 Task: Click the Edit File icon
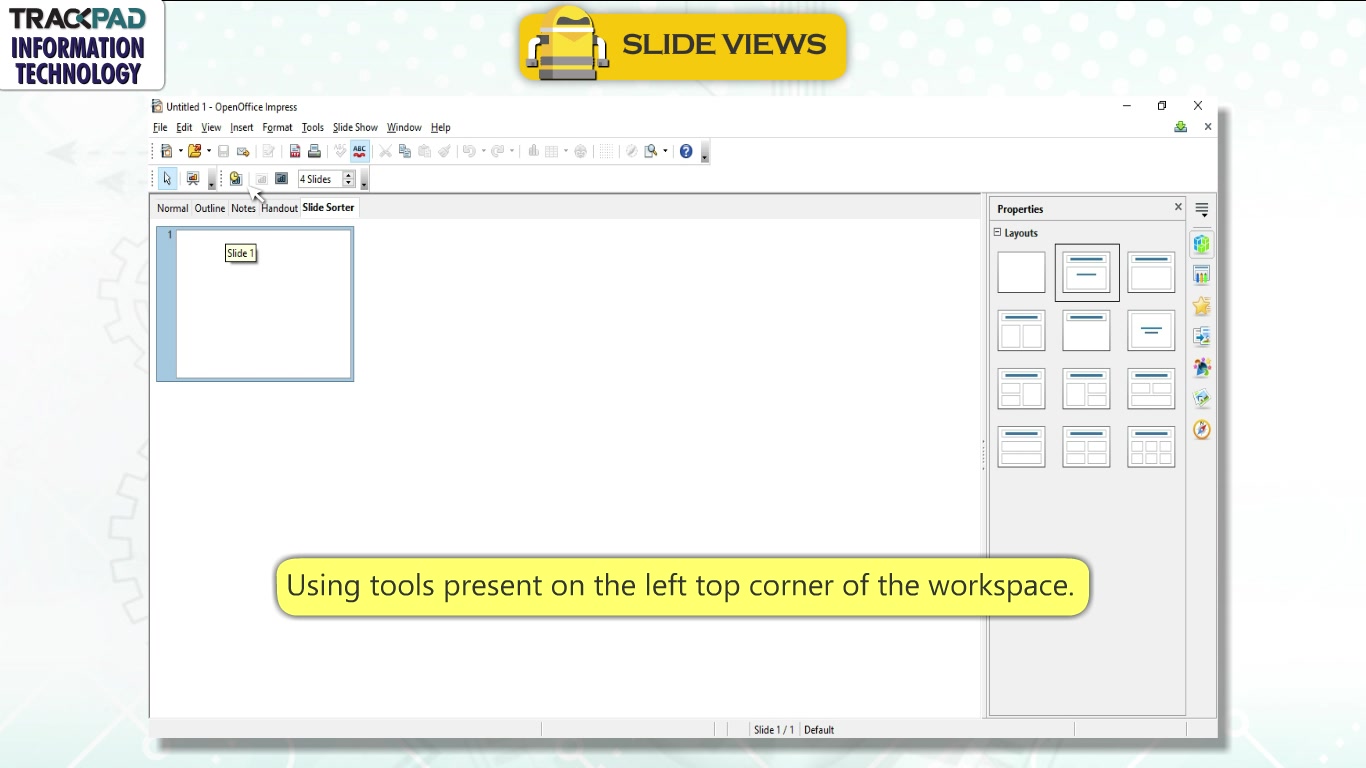click(269, 151)
